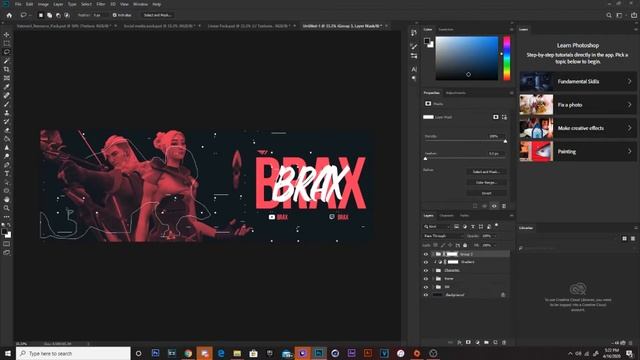
Task: Click the Color Range button
Action: click(x=487, y=182)
